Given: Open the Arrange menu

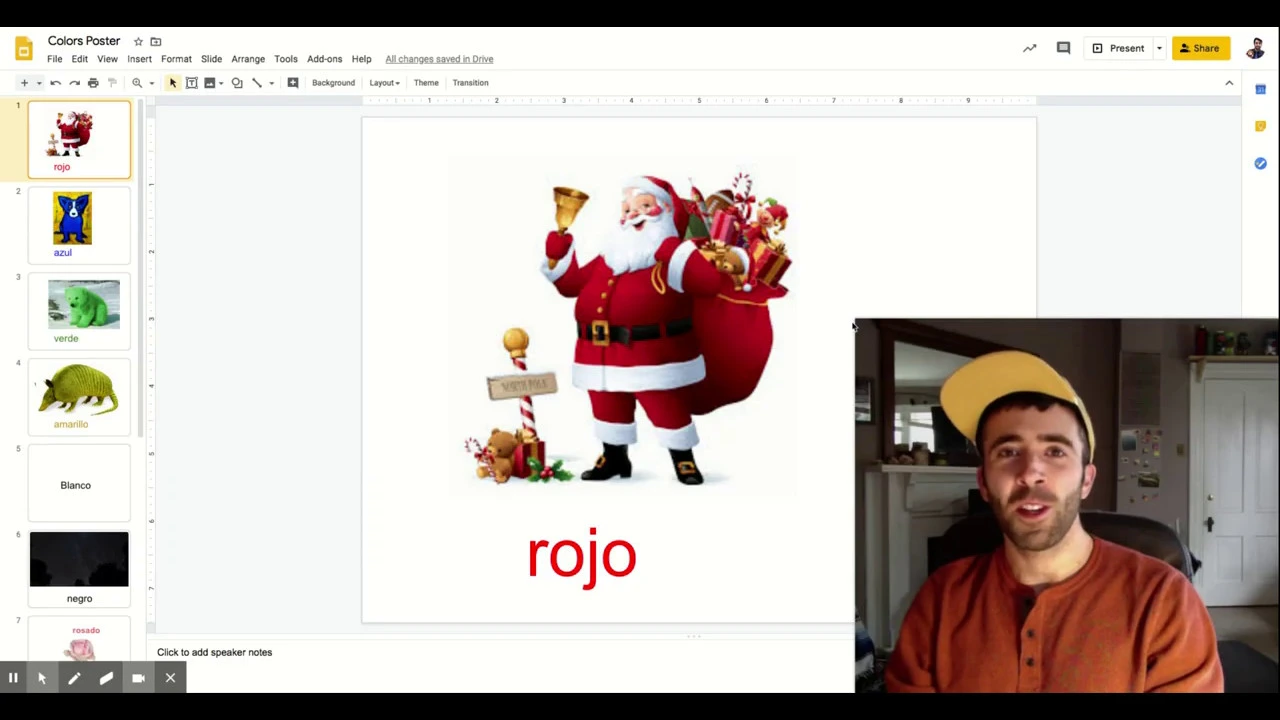Looking at the screenshot, I should tap(248, 59).
